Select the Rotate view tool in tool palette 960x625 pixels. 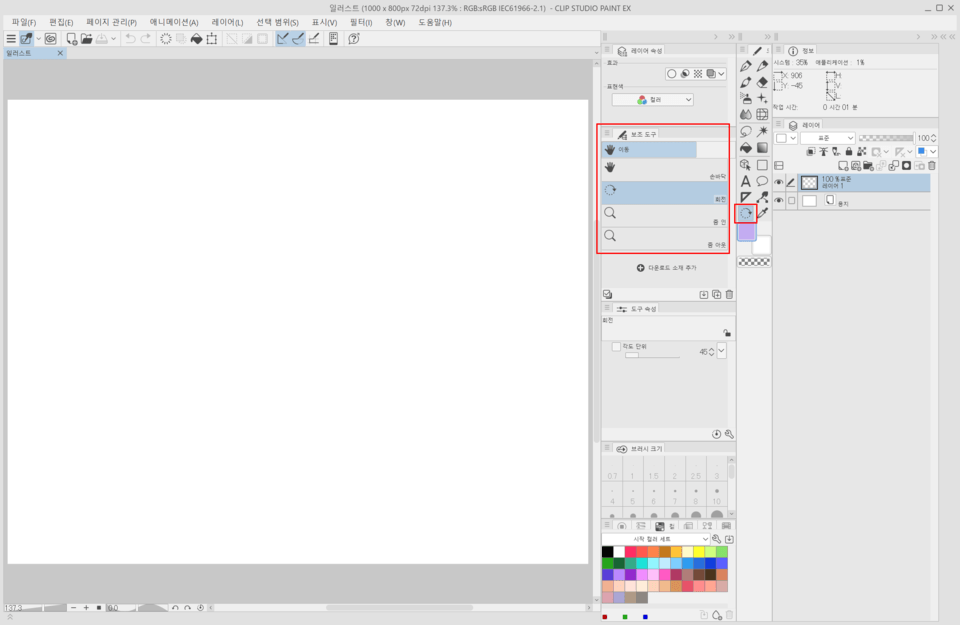[x=746, y=213]
